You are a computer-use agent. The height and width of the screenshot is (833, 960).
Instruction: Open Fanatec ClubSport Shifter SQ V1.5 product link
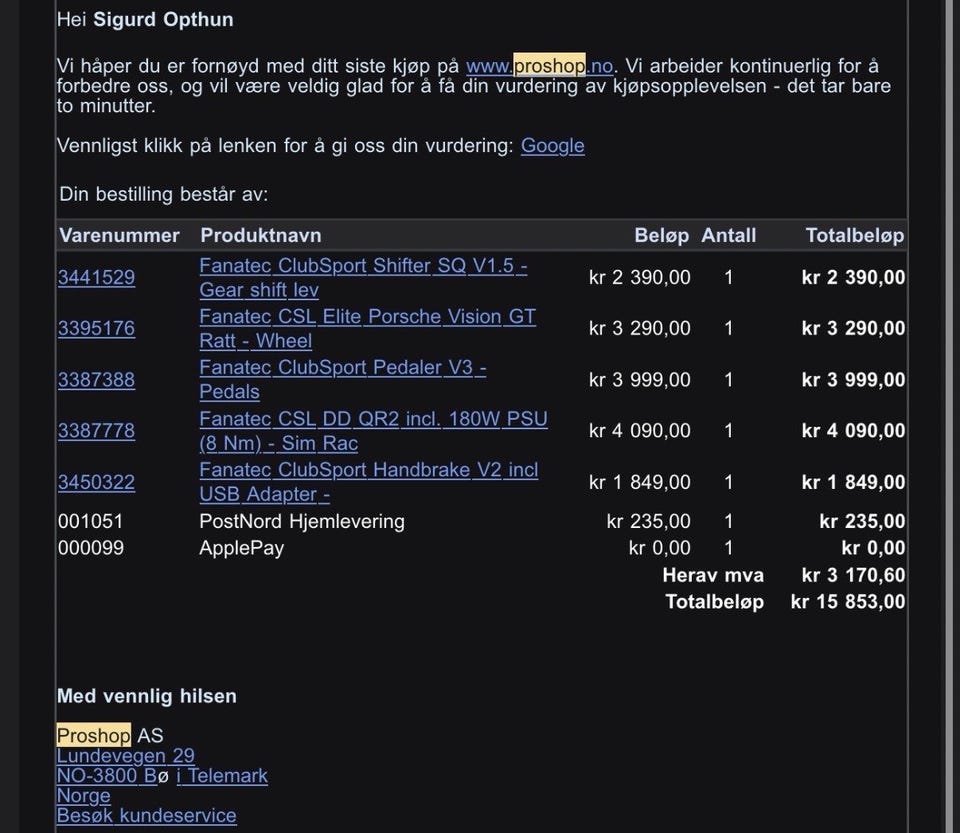pyautogui.click(x=363, y=277)
